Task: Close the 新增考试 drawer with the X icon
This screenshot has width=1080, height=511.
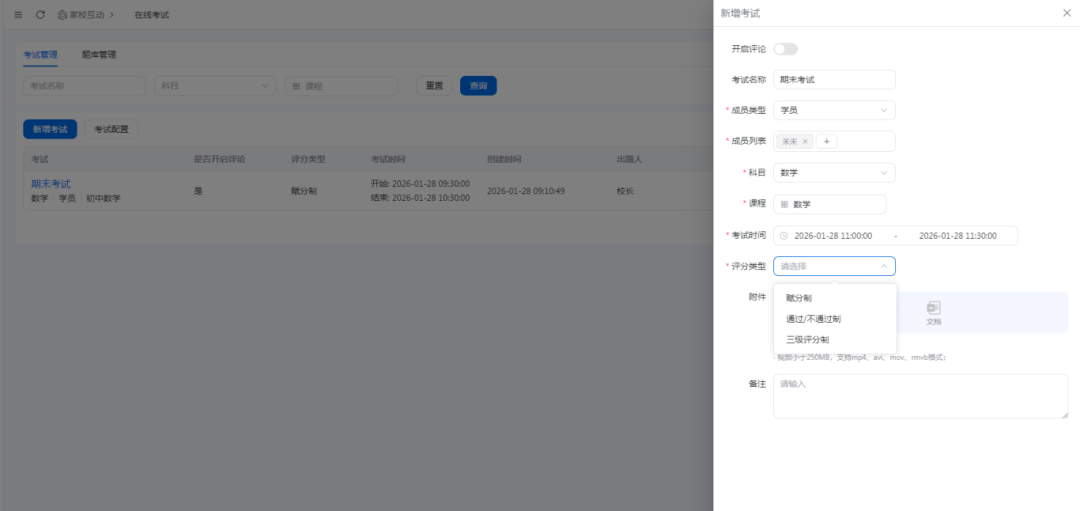Action: (x=1066, y=13)
